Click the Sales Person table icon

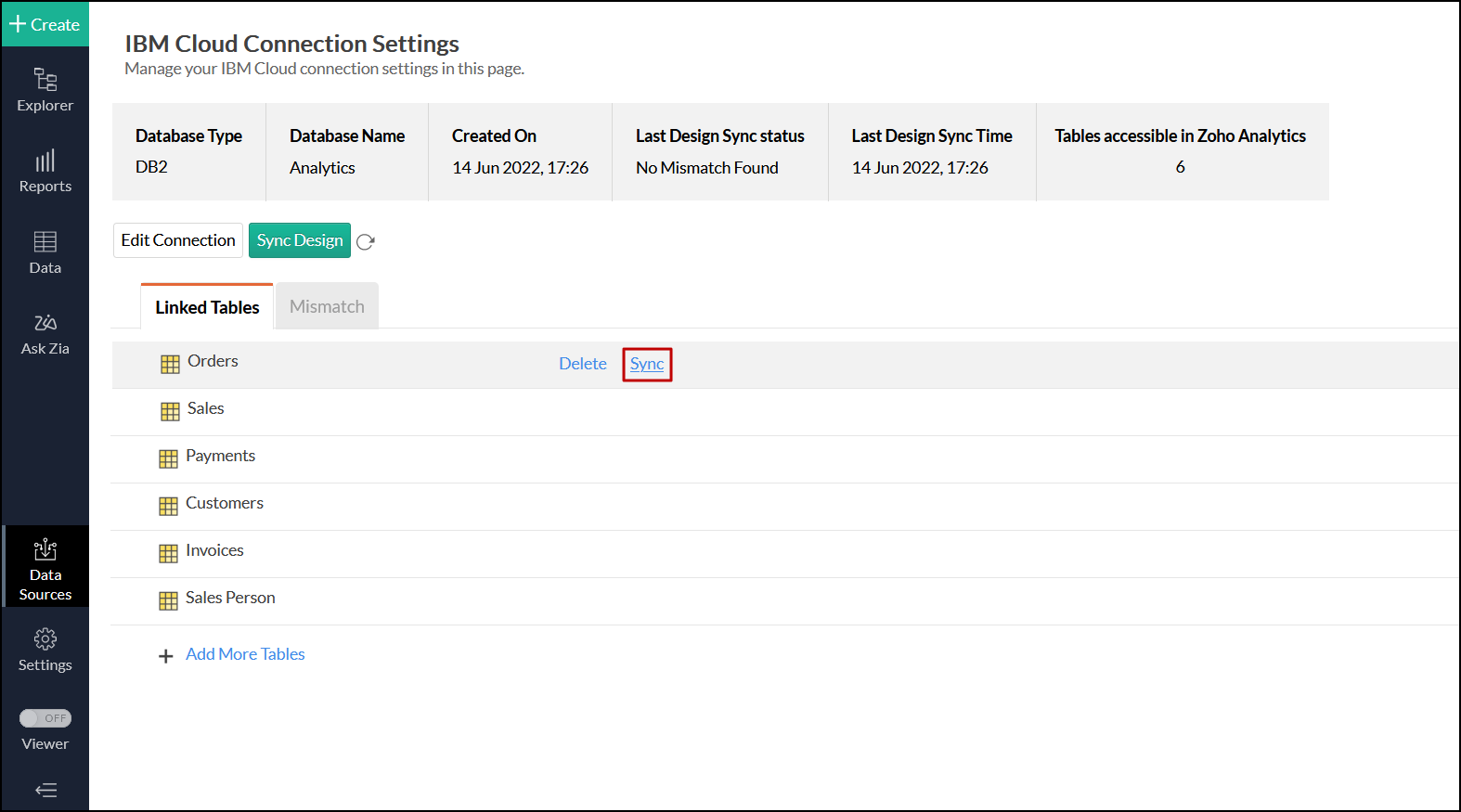tap(168, 600)
